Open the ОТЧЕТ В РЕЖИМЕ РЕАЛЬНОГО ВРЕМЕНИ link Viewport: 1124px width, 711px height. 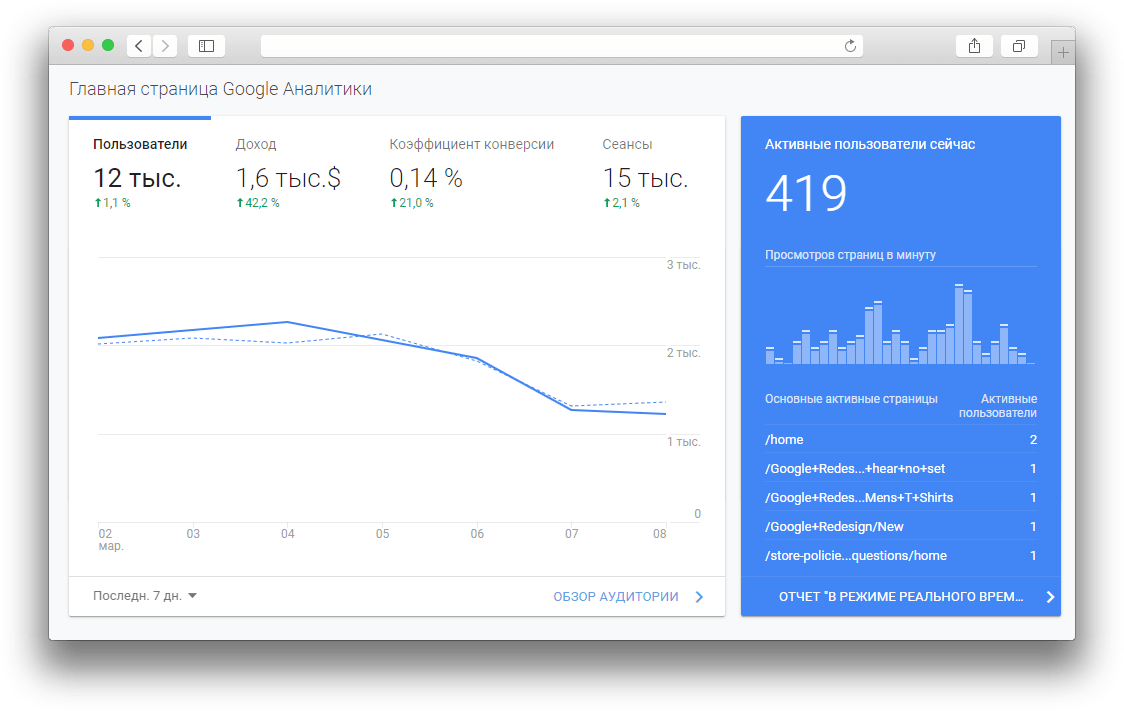(x=900, y=597)
